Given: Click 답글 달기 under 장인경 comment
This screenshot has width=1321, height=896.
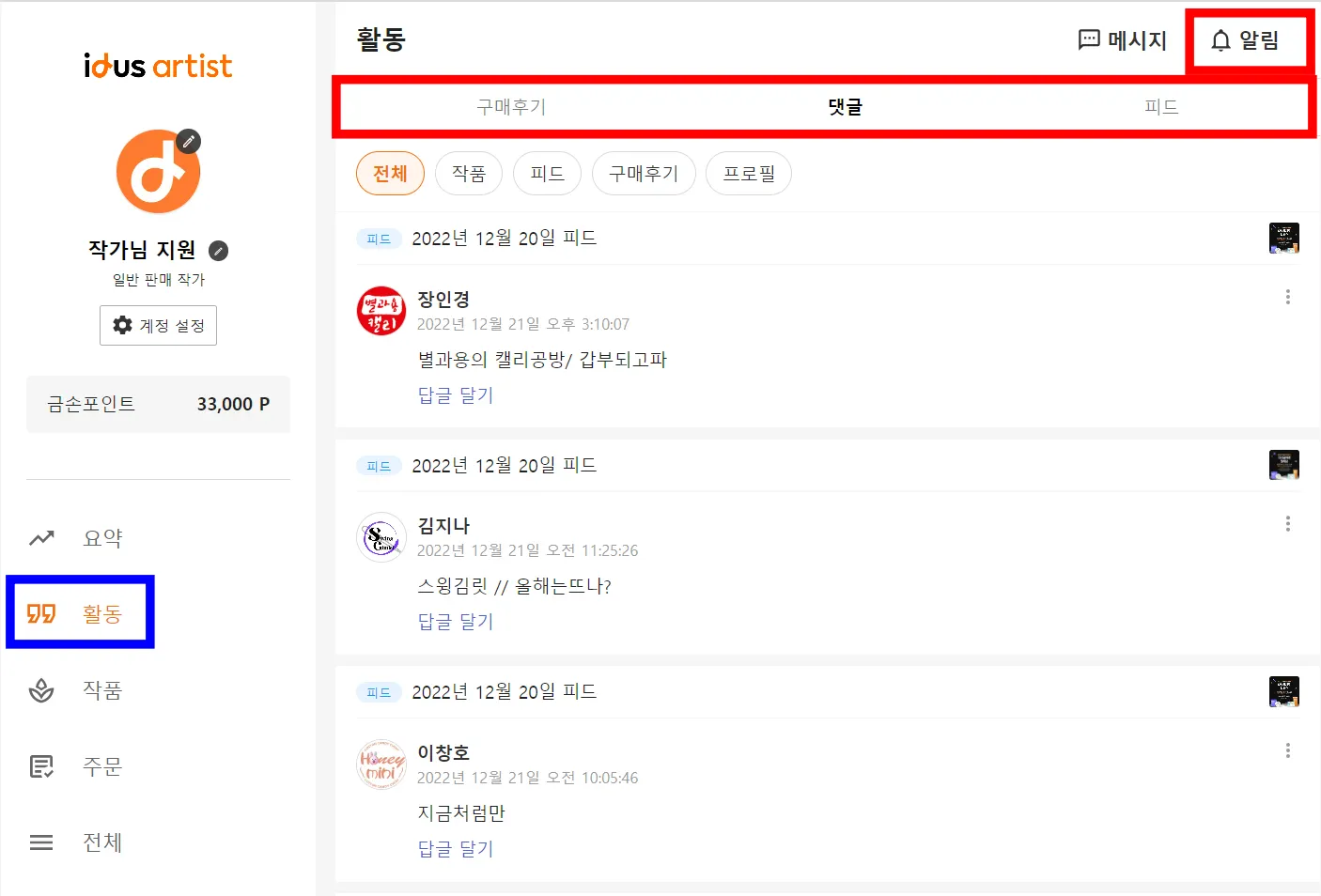Looking at the screenshot, I should [x=456, y=395].
